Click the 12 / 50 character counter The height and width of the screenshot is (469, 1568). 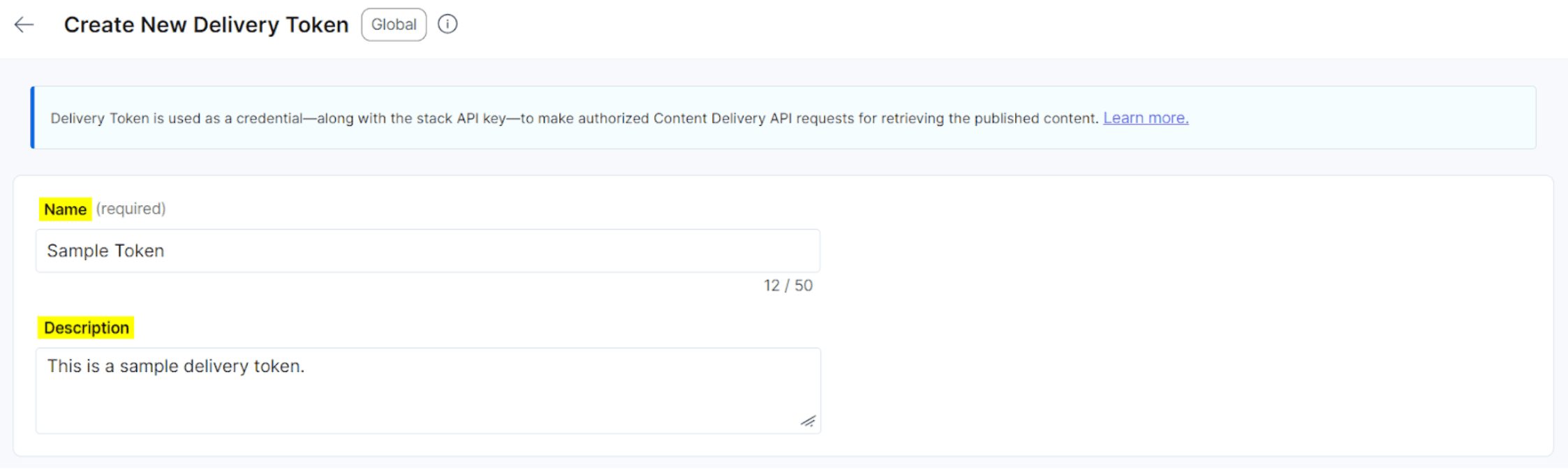point(787,285)
